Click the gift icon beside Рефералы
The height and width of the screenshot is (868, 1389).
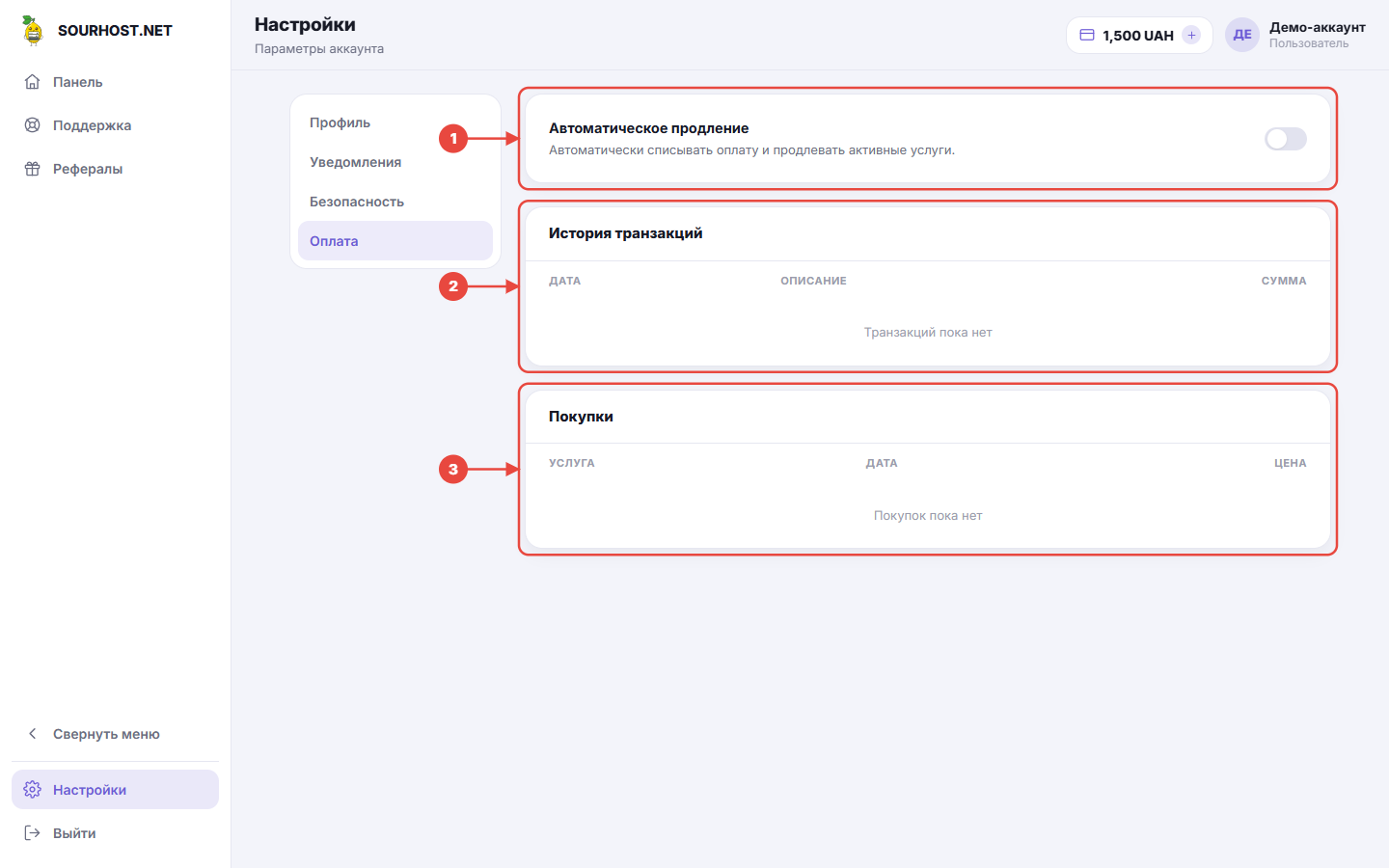click(x=32, y=169)
